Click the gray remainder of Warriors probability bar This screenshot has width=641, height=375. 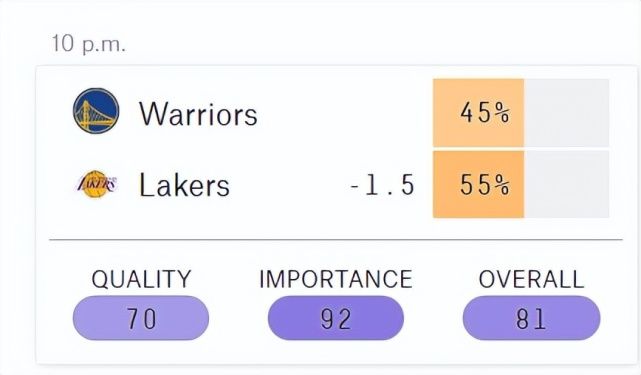(567, 113)
